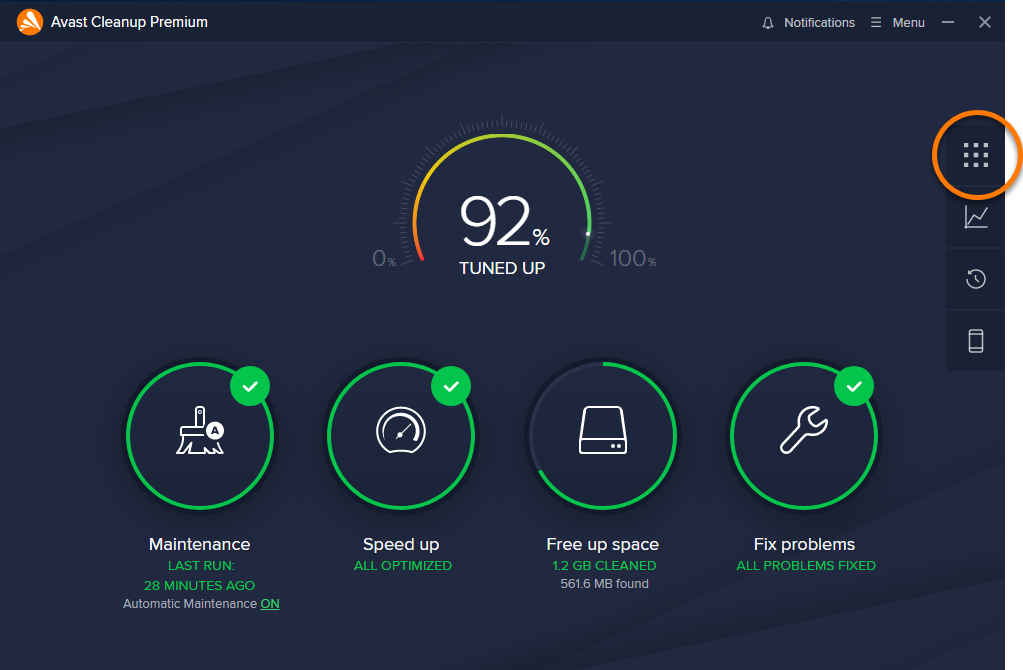Close the Avast Cleanup window
The image size is (1023, 670).
pyautogui.click(x=985, y=22)
